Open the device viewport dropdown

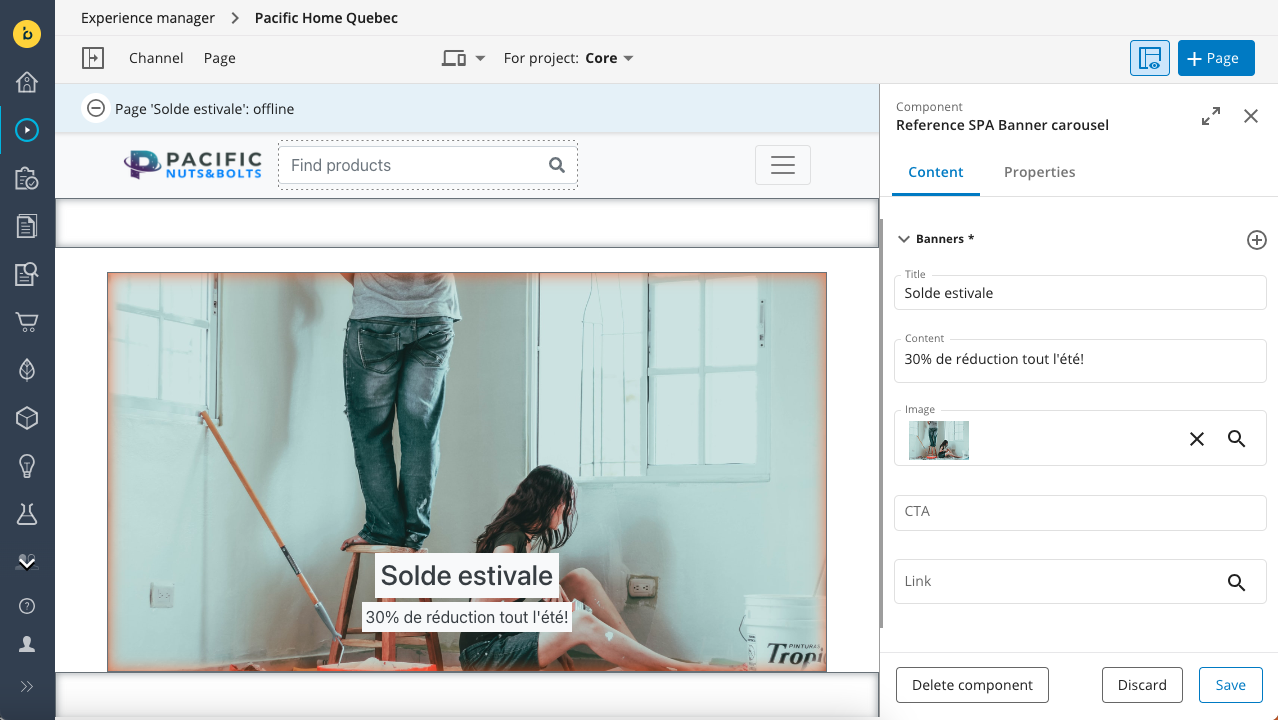pos(464,58)
